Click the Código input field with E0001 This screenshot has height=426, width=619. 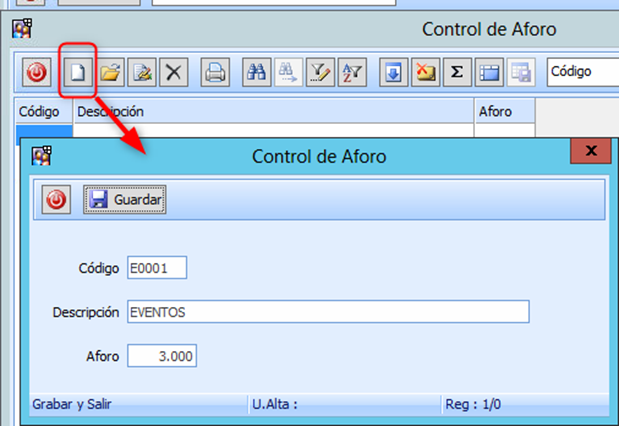pos(156,269)
